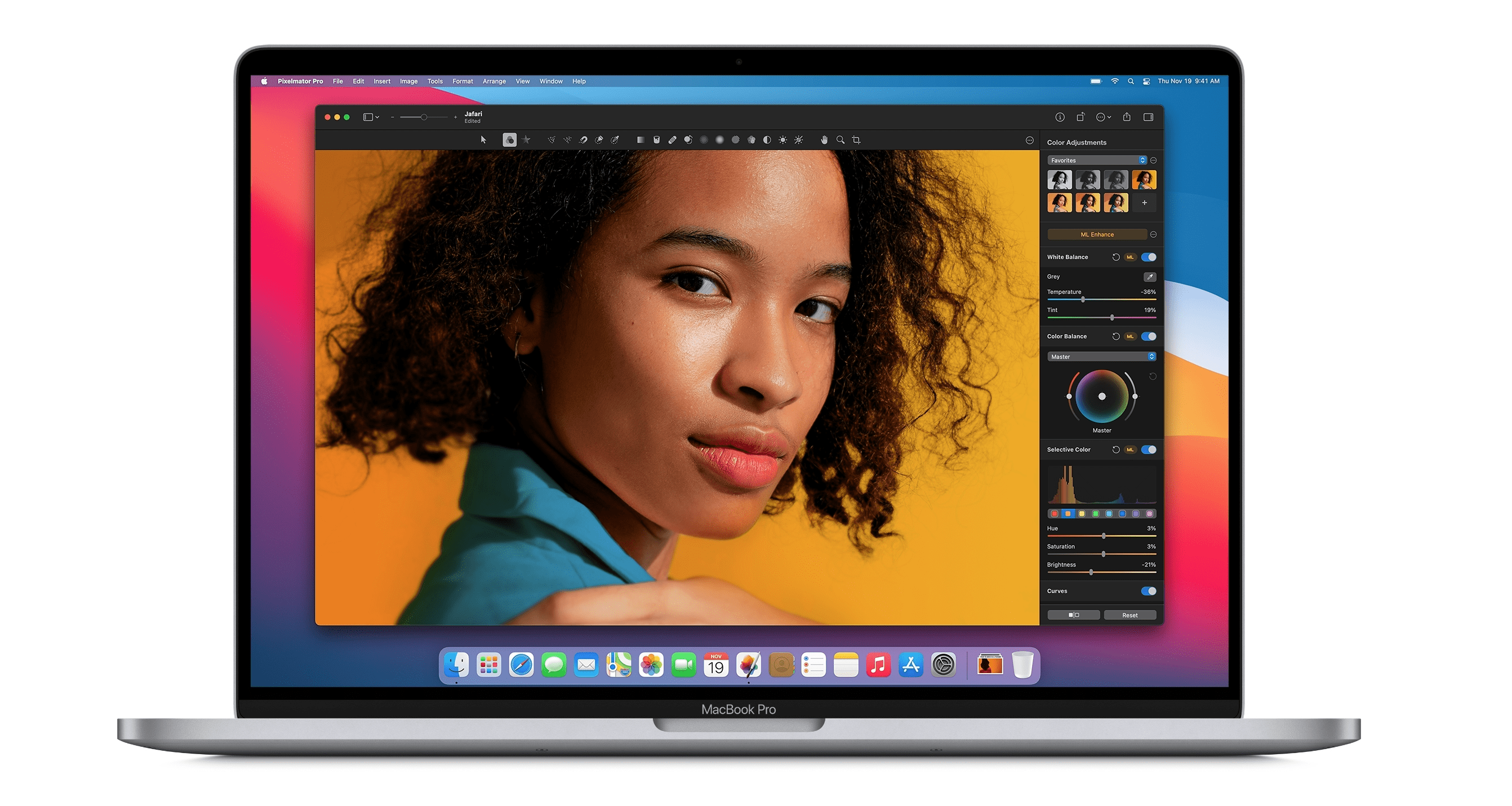Click the Temperature slider handle

click(1083, 300)
